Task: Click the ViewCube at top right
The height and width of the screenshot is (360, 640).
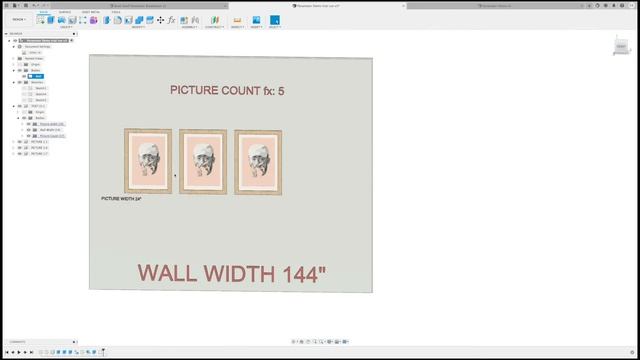Action: [x=621, y=46]
